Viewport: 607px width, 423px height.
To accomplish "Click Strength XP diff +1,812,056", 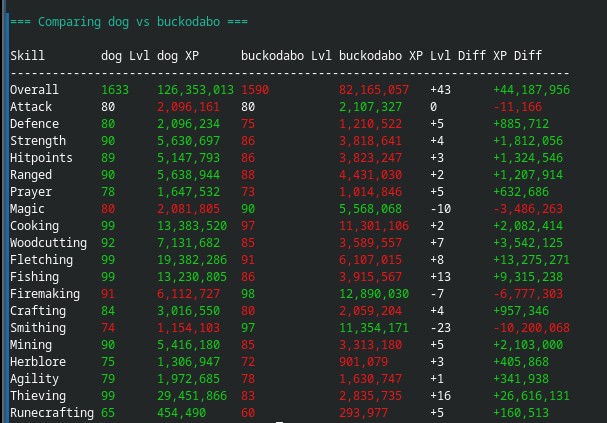I will click(528, 141).
